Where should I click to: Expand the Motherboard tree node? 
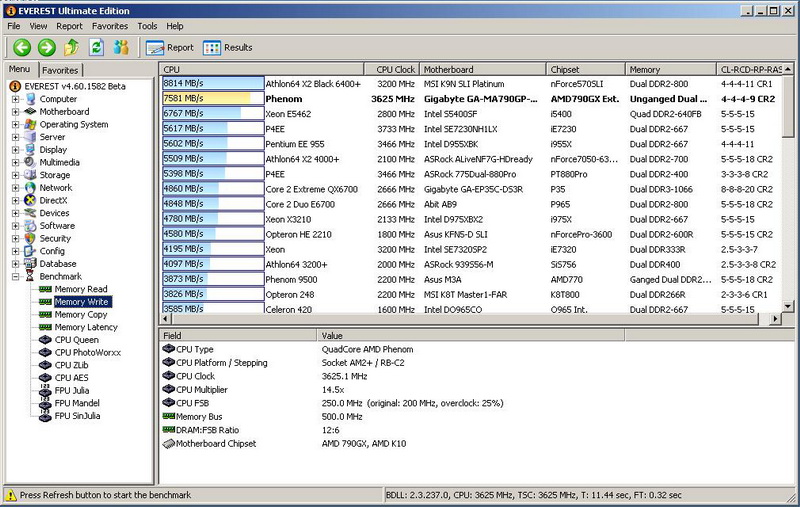pos(15,112)
